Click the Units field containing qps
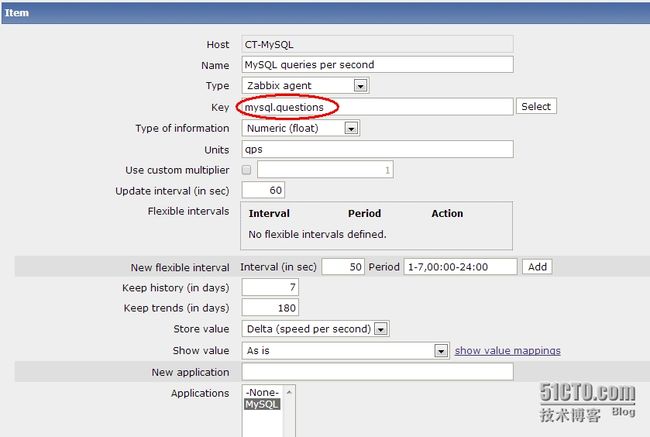The width and height of the screenshot is (650, 437). pos(377,149)
